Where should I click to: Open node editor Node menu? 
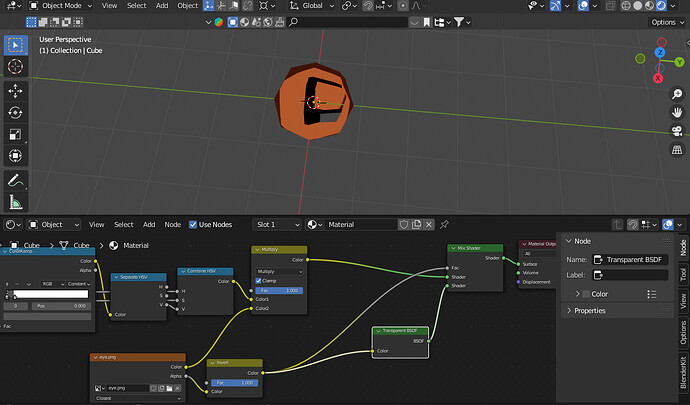172,225
